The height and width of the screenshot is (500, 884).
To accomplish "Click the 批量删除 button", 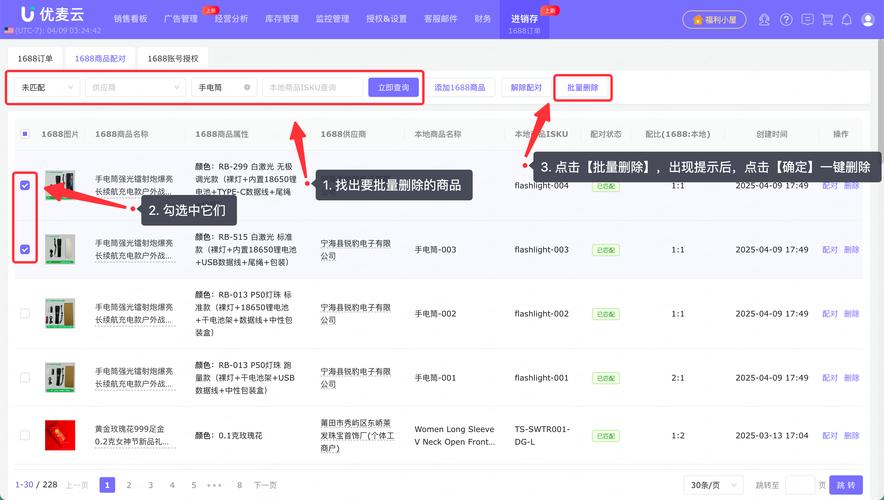I will click(583, 87).
